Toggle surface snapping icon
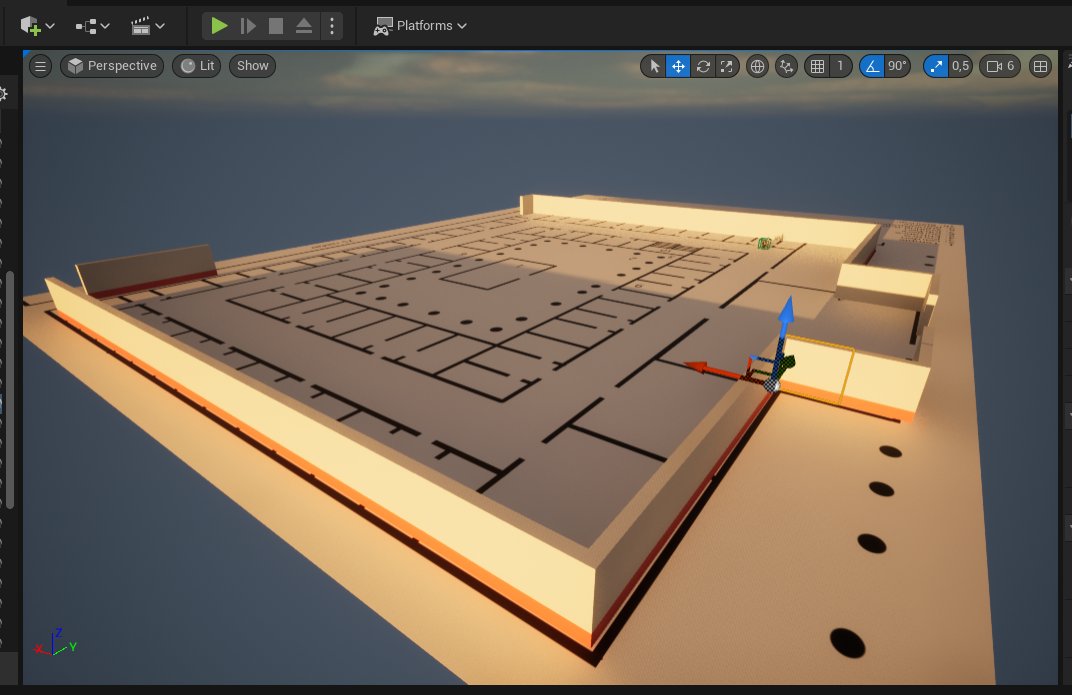 [x=787, y=66]
